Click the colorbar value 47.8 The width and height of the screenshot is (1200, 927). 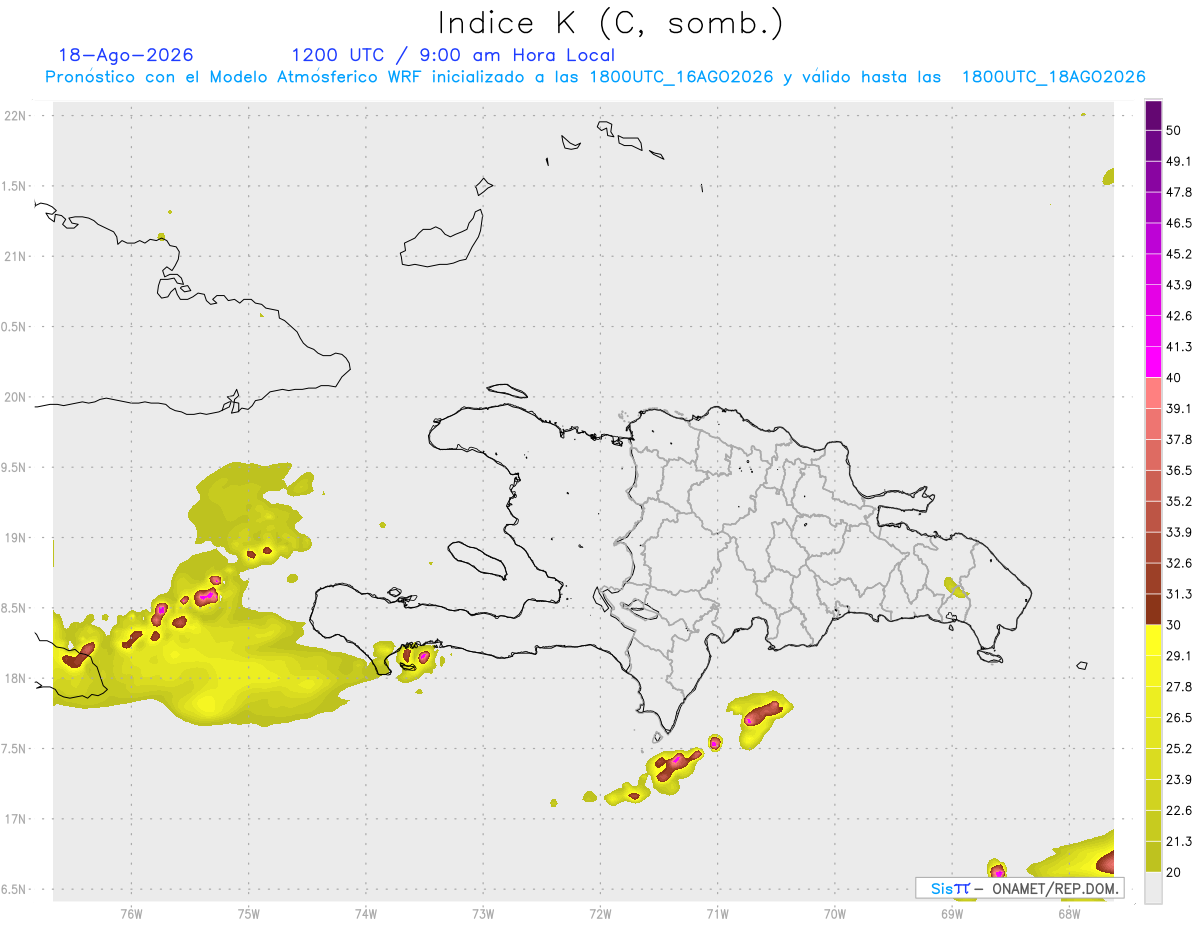(1179, 192)
